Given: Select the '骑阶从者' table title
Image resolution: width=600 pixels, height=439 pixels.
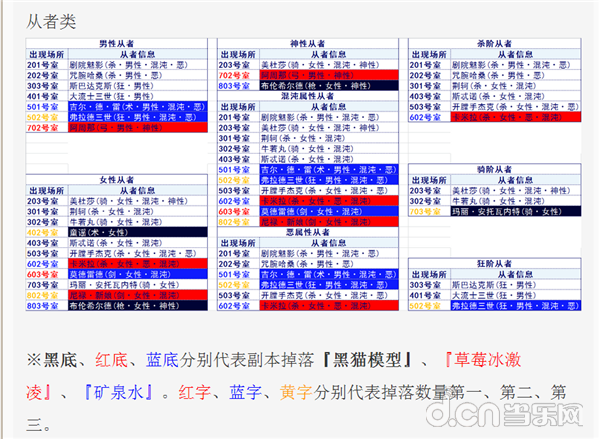Looking at the screenshot, I should click(x=494, y=169).
